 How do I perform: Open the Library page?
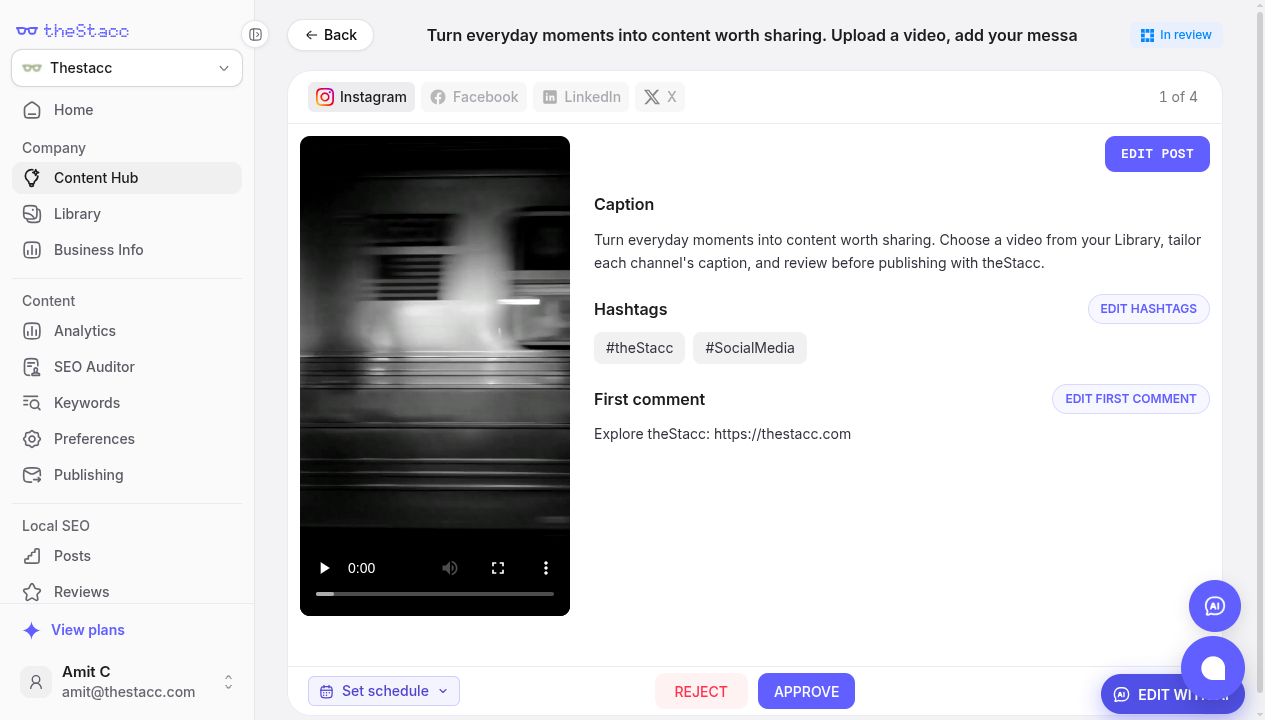pos(127,214)
